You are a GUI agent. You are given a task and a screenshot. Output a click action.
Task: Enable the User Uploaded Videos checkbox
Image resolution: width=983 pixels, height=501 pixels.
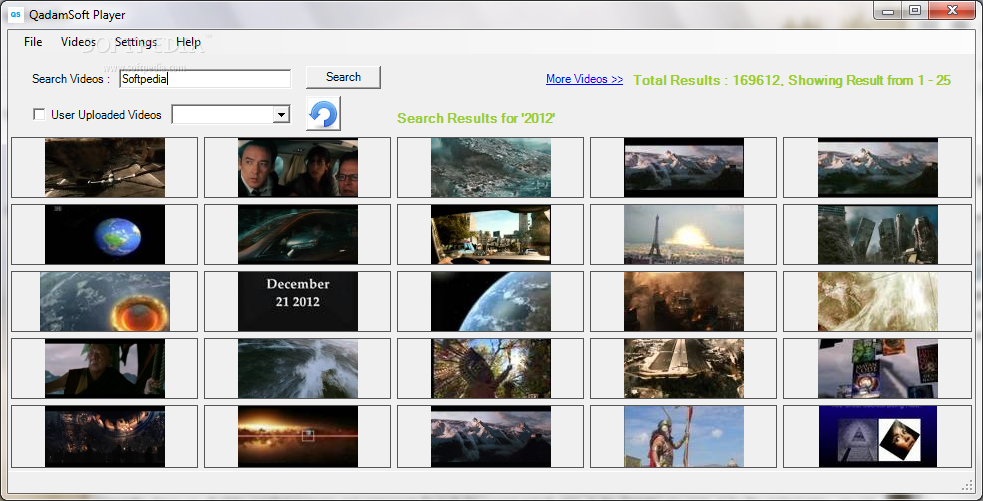click(x=39, y=115)
